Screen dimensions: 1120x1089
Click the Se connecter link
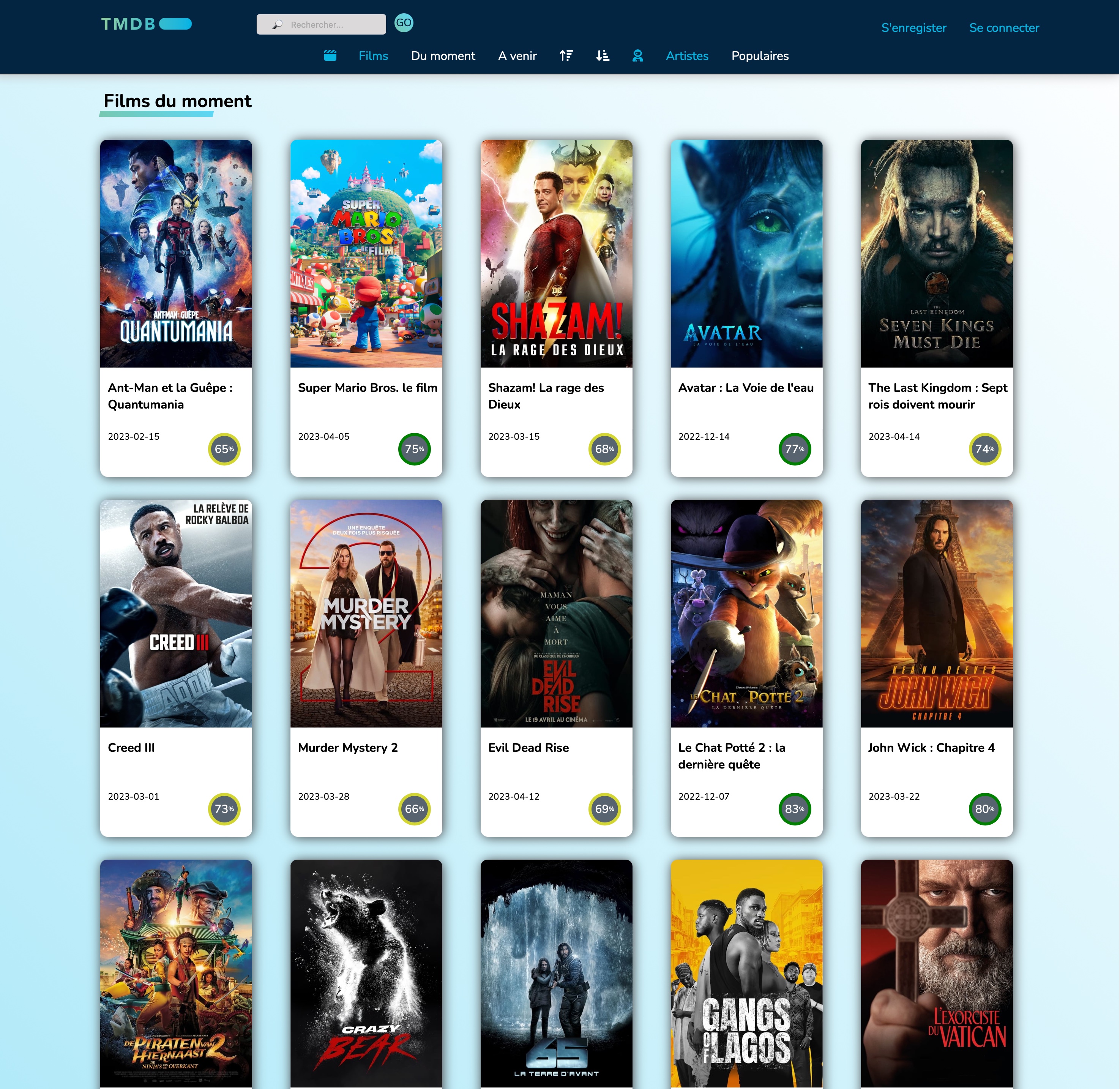coord(1004,28)
